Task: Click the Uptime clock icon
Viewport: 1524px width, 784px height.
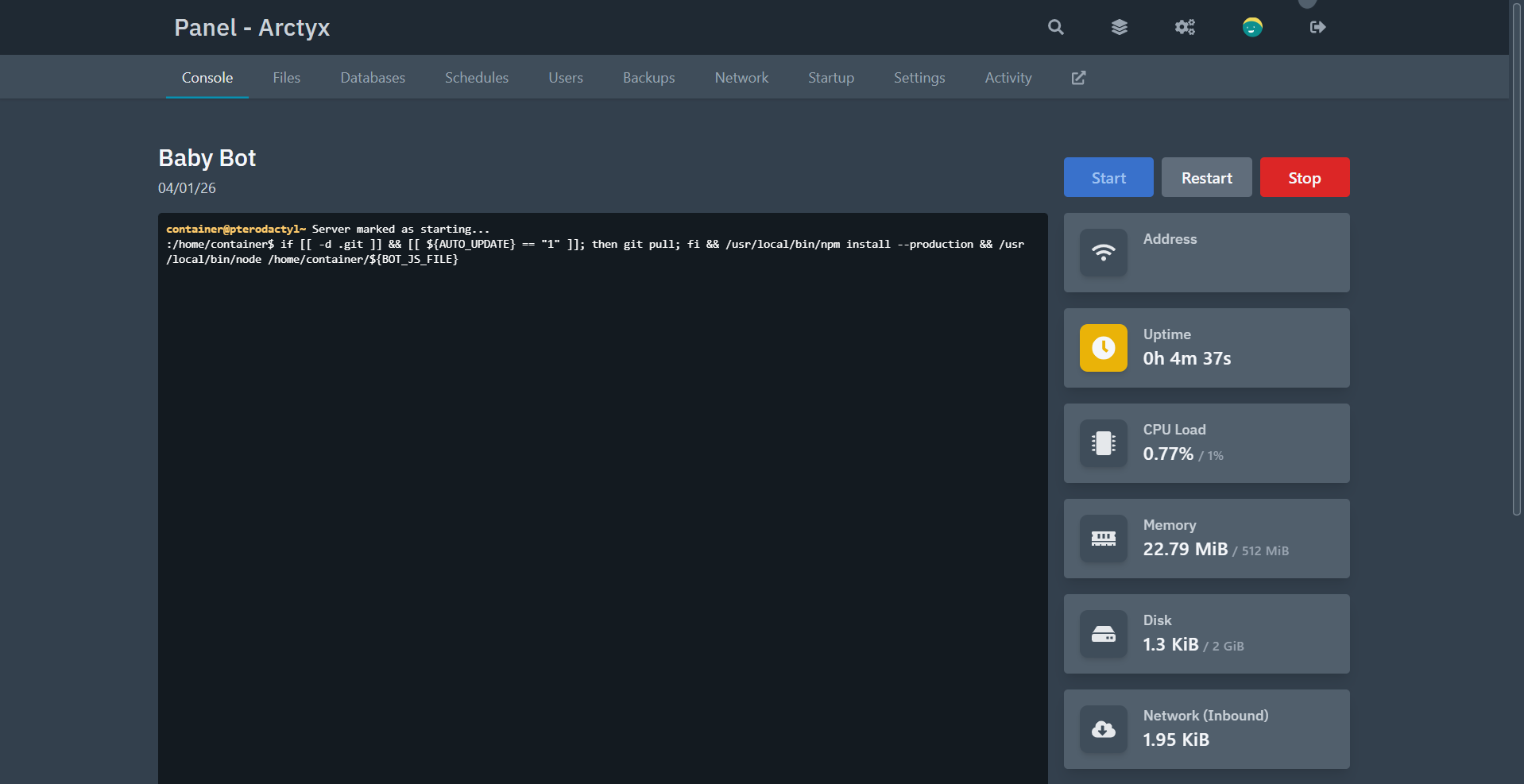Action: [1103, 348]
